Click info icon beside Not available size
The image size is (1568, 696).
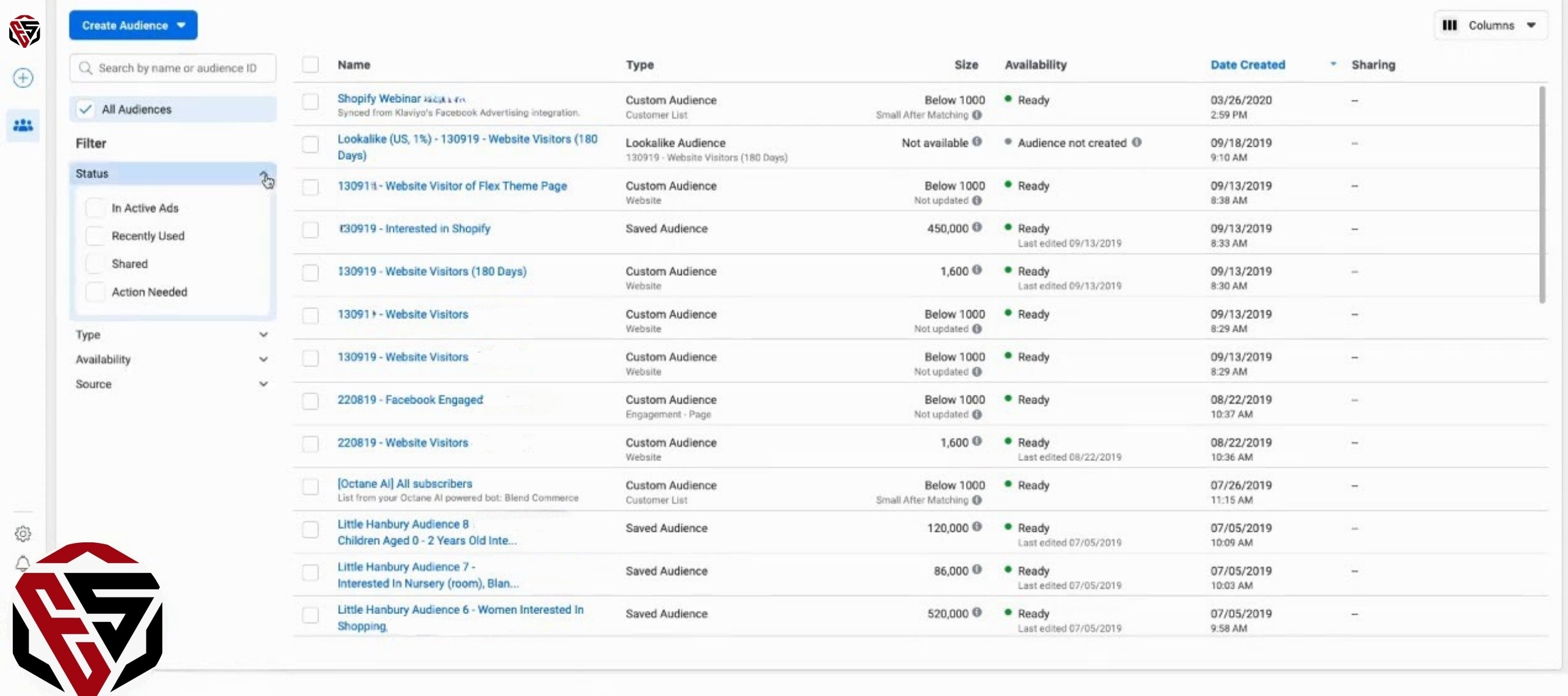pyautogui.click(x=977, y=141)
